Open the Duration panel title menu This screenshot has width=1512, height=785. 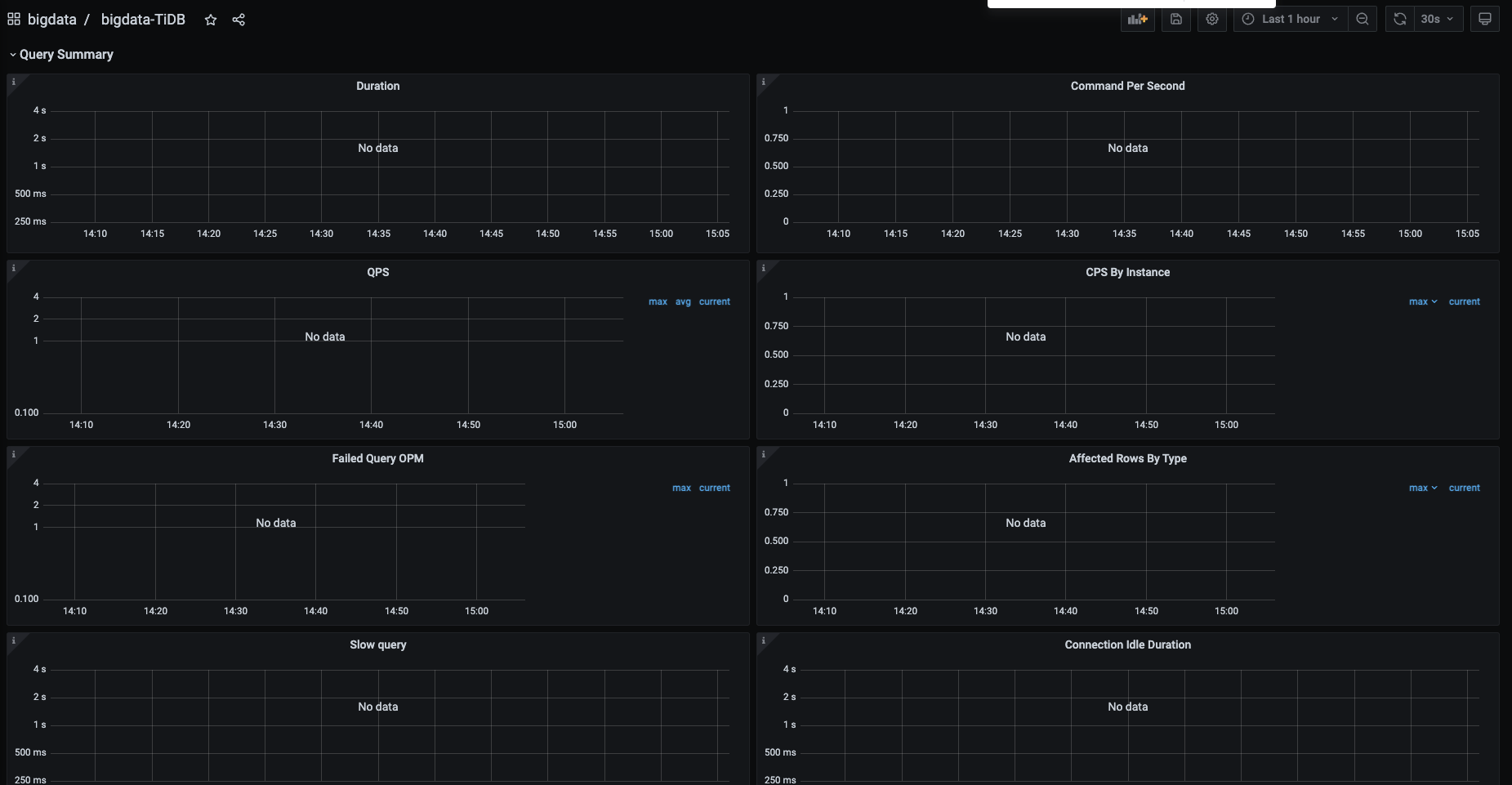click(x=377, y=86)
